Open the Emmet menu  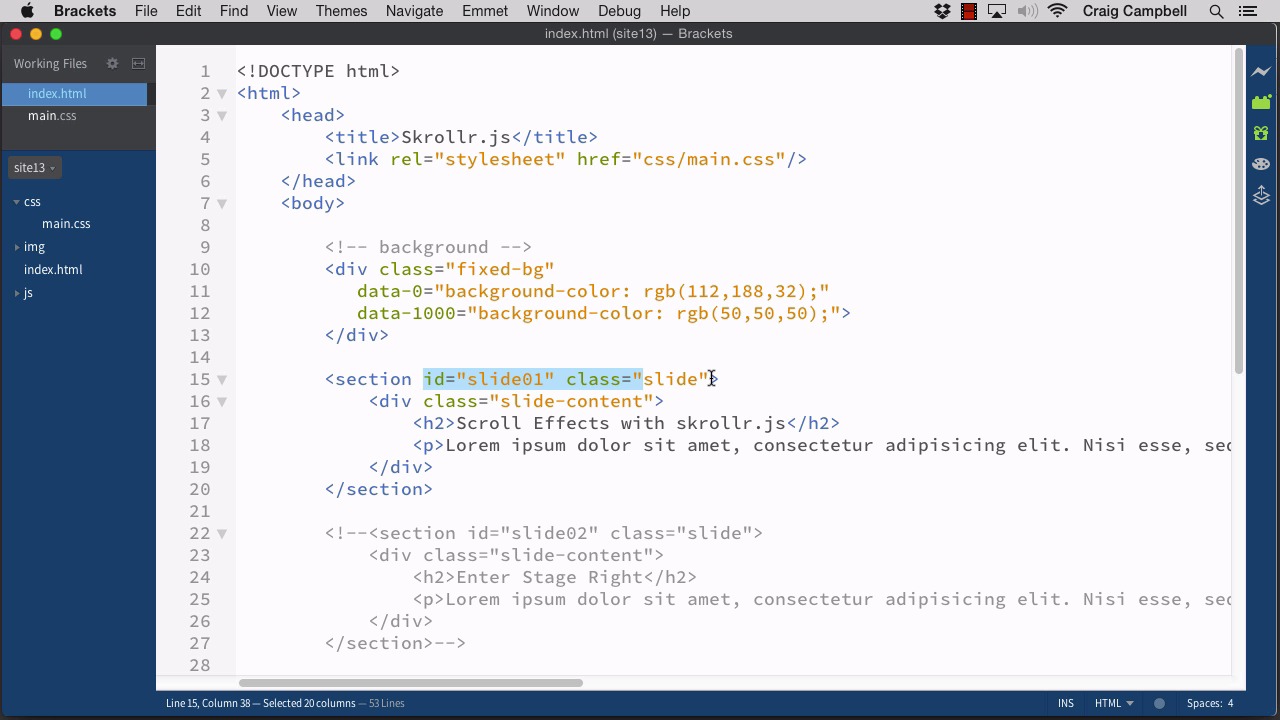484,11
